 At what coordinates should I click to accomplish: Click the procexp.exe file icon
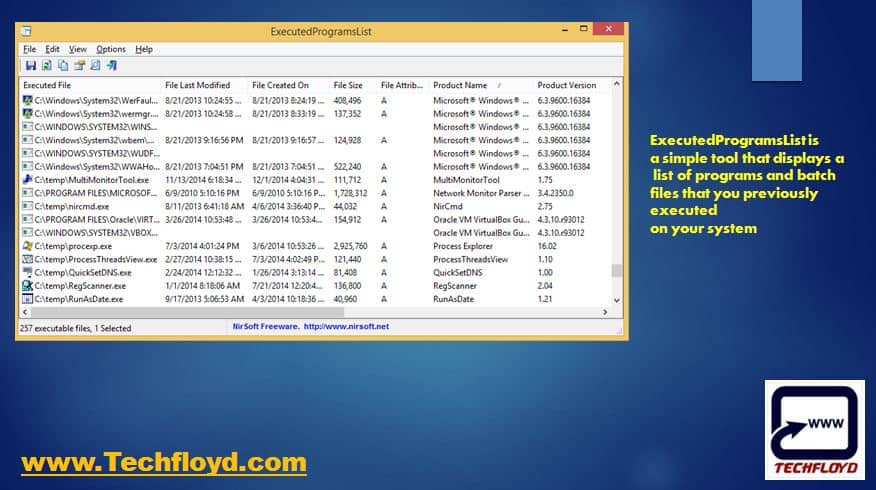click(x=27, y=246)
